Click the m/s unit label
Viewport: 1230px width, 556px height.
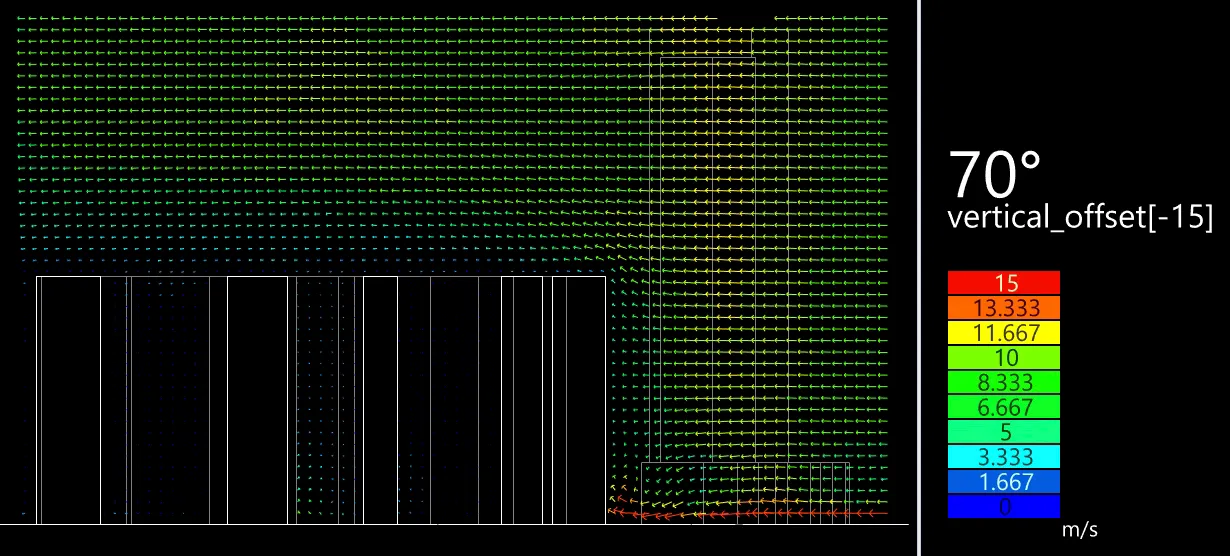tap(1079, 531)
